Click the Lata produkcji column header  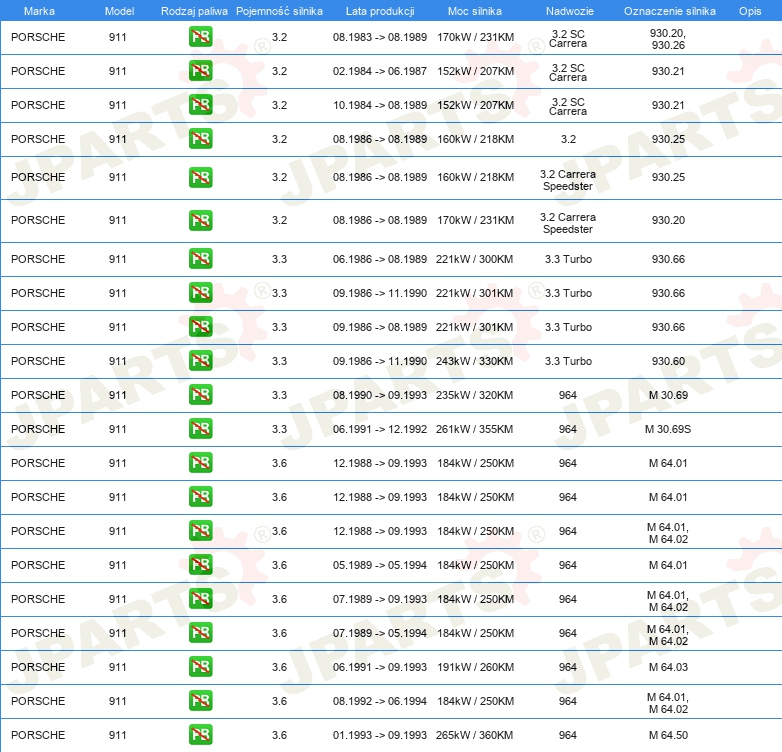380,11
